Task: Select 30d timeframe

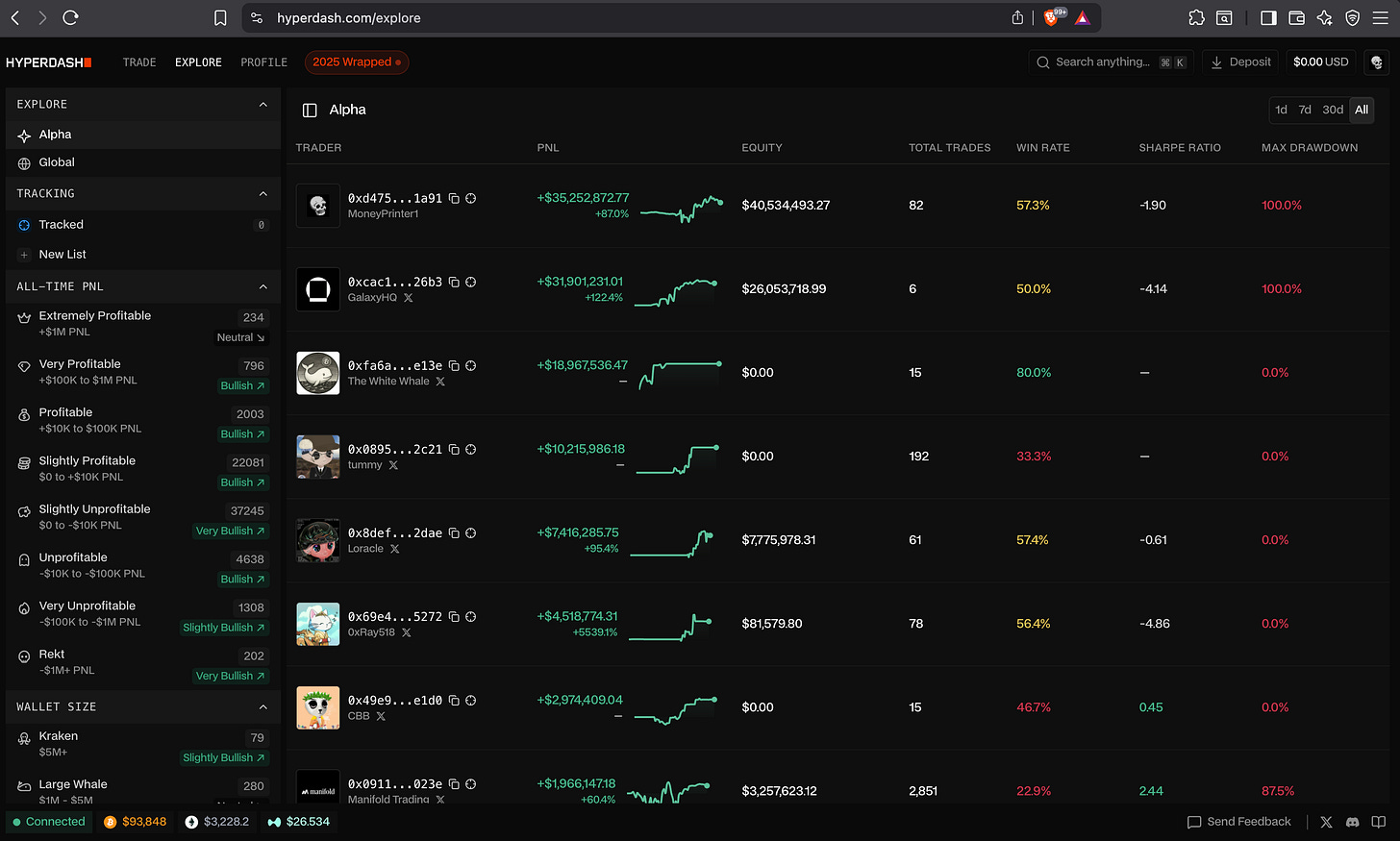Action: pos(1333,110)
